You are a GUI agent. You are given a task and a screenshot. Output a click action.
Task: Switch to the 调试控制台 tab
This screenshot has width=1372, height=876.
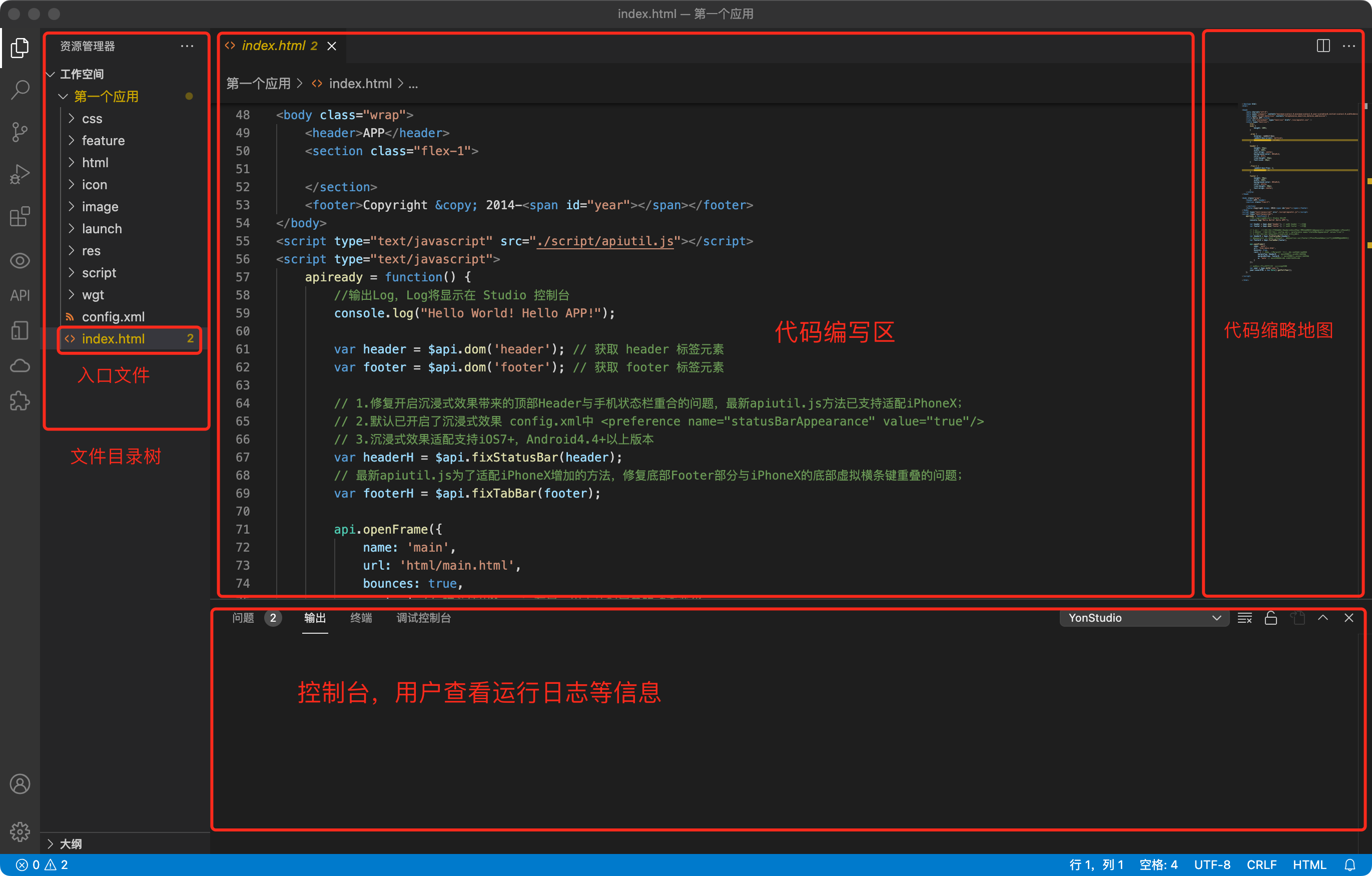pos(423,618)
